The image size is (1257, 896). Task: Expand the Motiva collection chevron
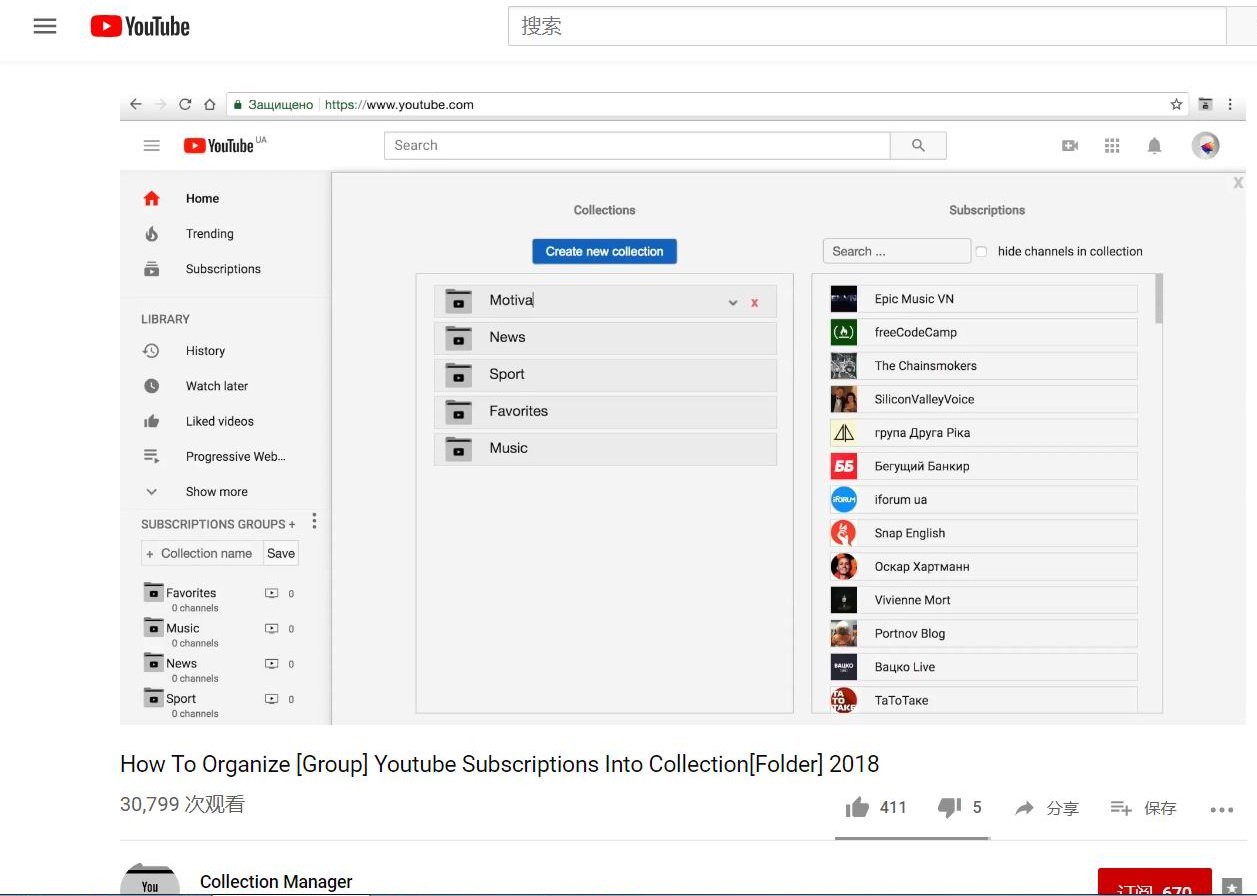click(x=733, y=302)
